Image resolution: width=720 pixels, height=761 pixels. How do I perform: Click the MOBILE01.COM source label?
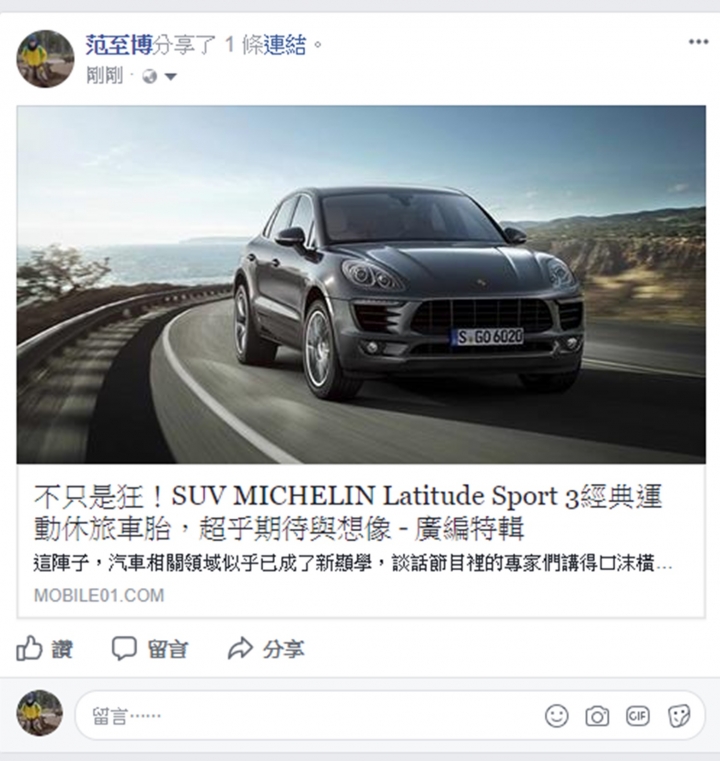click(x=99, y=596)
